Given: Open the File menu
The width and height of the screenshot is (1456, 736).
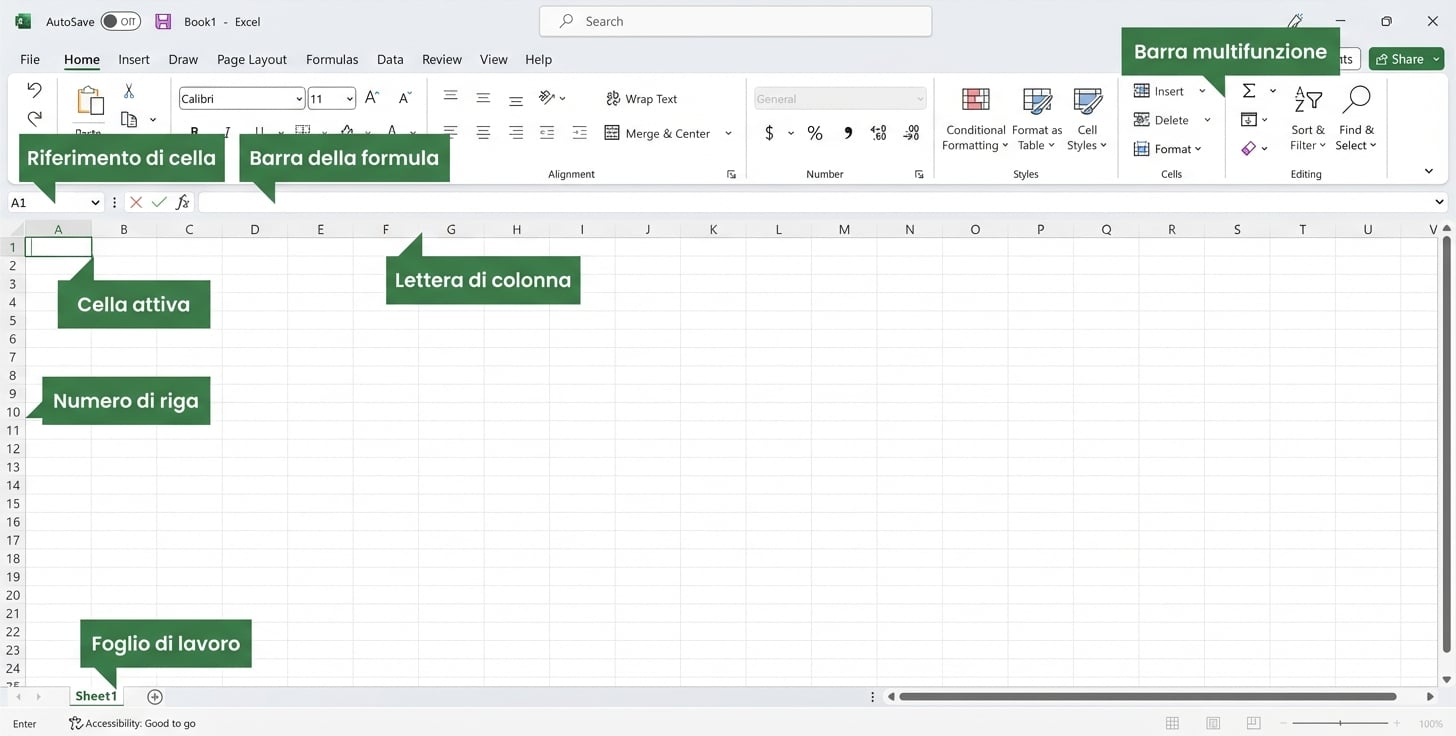Looking at the screenshot, I should 30,59.
